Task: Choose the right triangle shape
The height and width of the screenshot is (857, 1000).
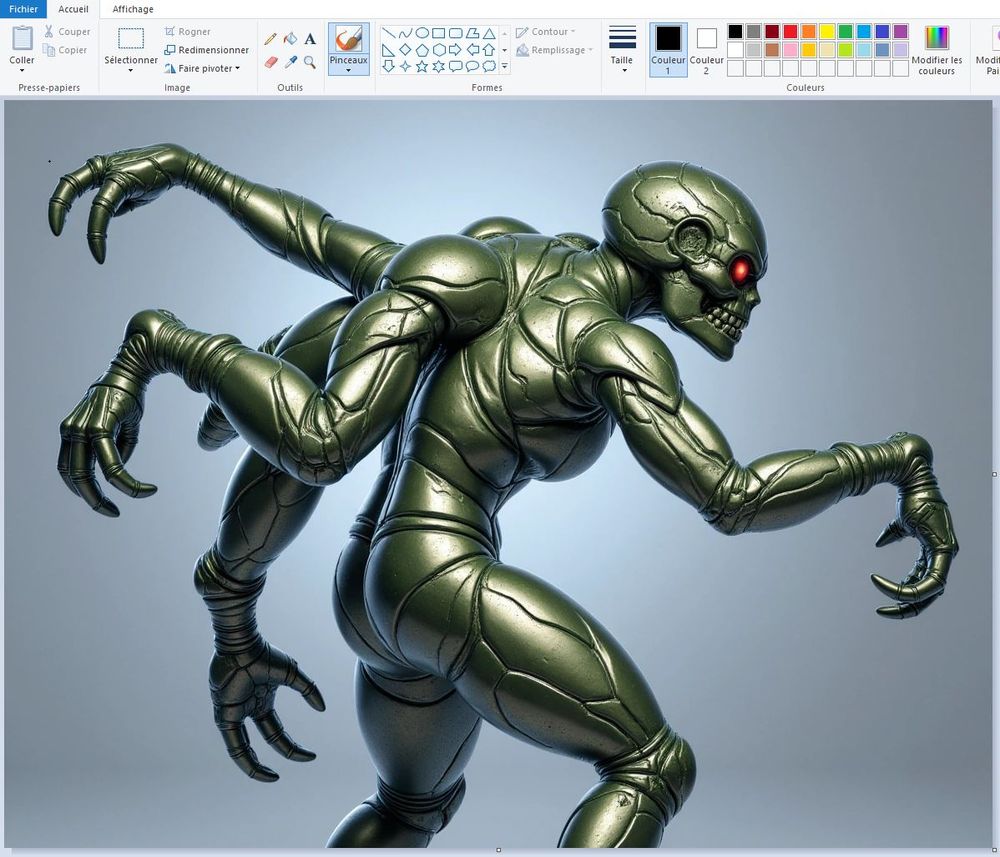Action: [x=388, y=50]
